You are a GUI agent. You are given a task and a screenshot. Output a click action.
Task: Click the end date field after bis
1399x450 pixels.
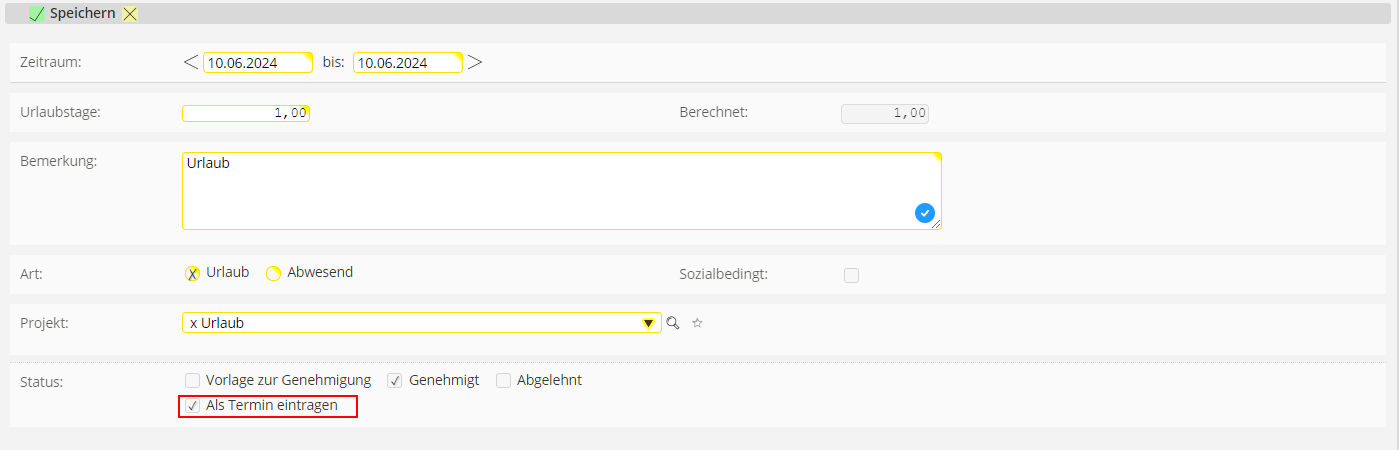[407, 63]
